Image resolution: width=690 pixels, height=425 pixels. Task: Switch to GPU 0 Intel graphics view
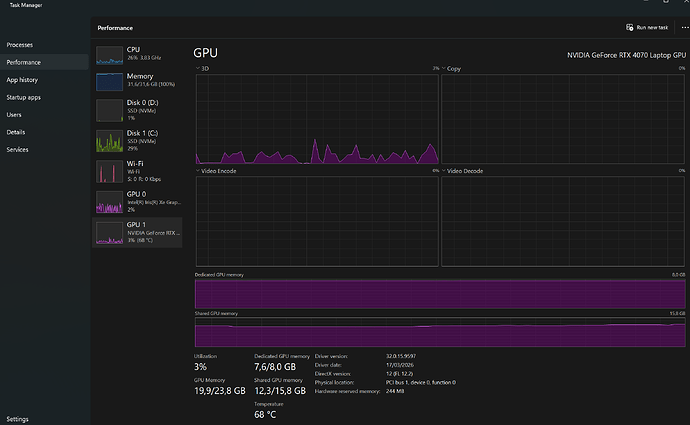click(x=108, y=200)
